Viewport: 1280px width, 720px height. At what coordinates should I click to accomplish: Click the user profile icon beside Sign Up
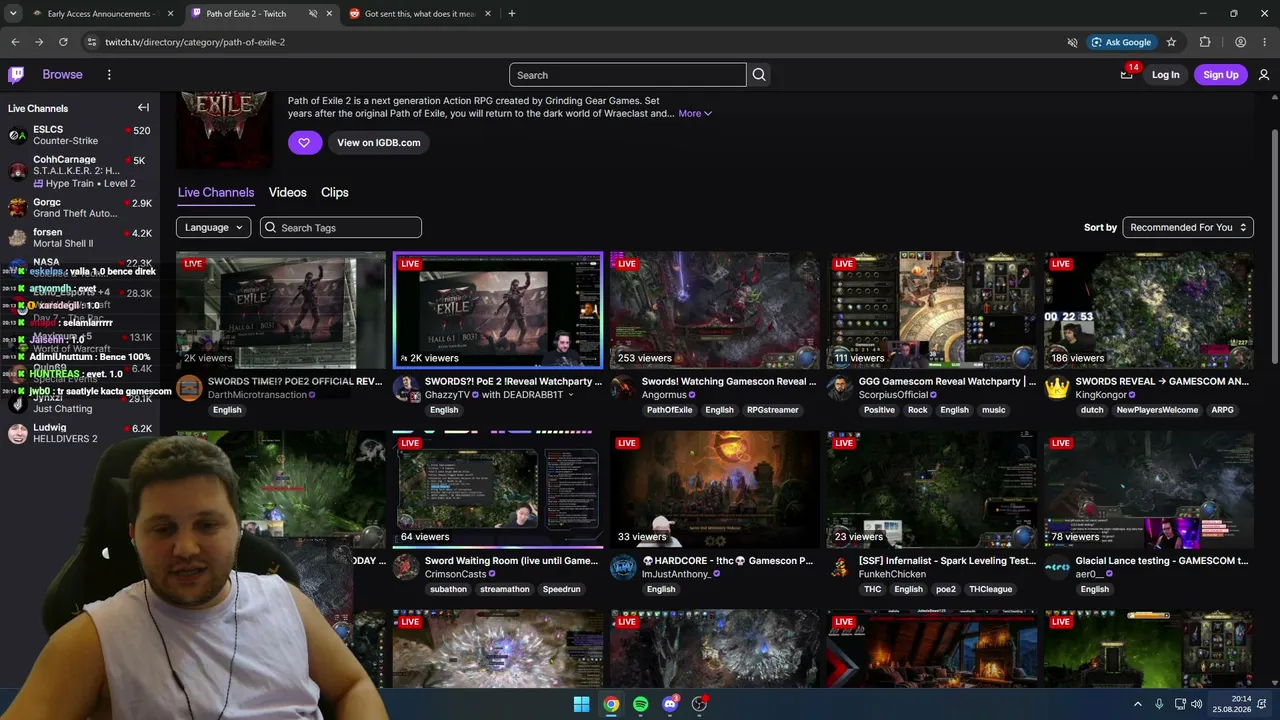click(1264, 75)
